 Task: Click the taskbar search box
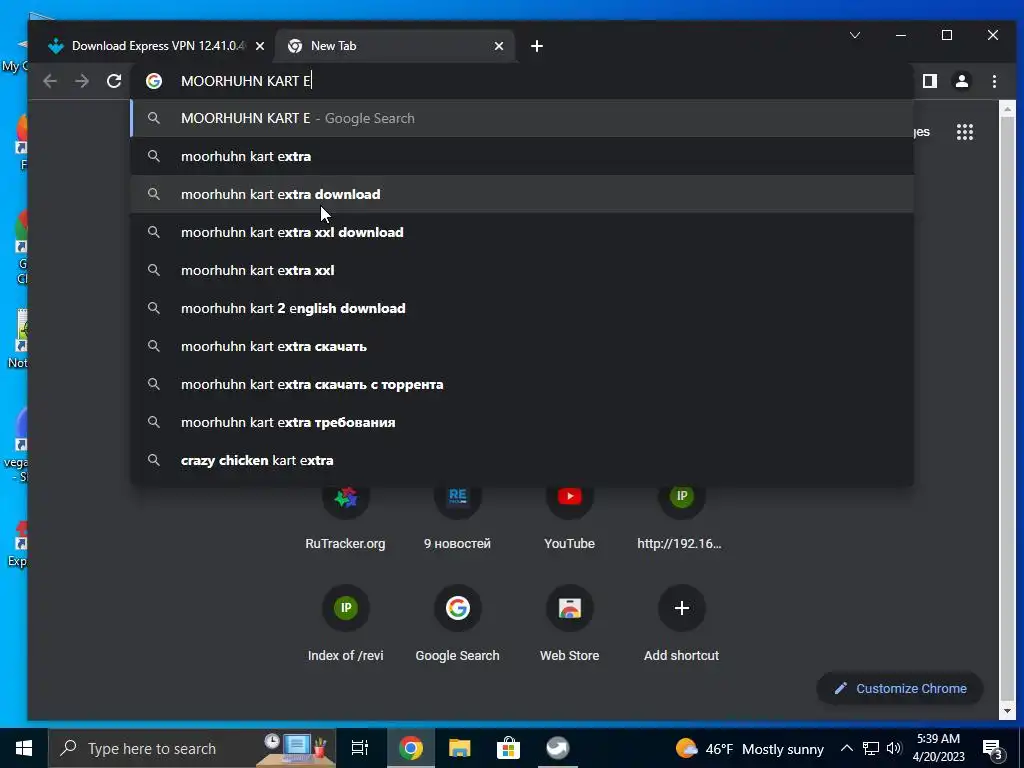[x=192, y=748]
